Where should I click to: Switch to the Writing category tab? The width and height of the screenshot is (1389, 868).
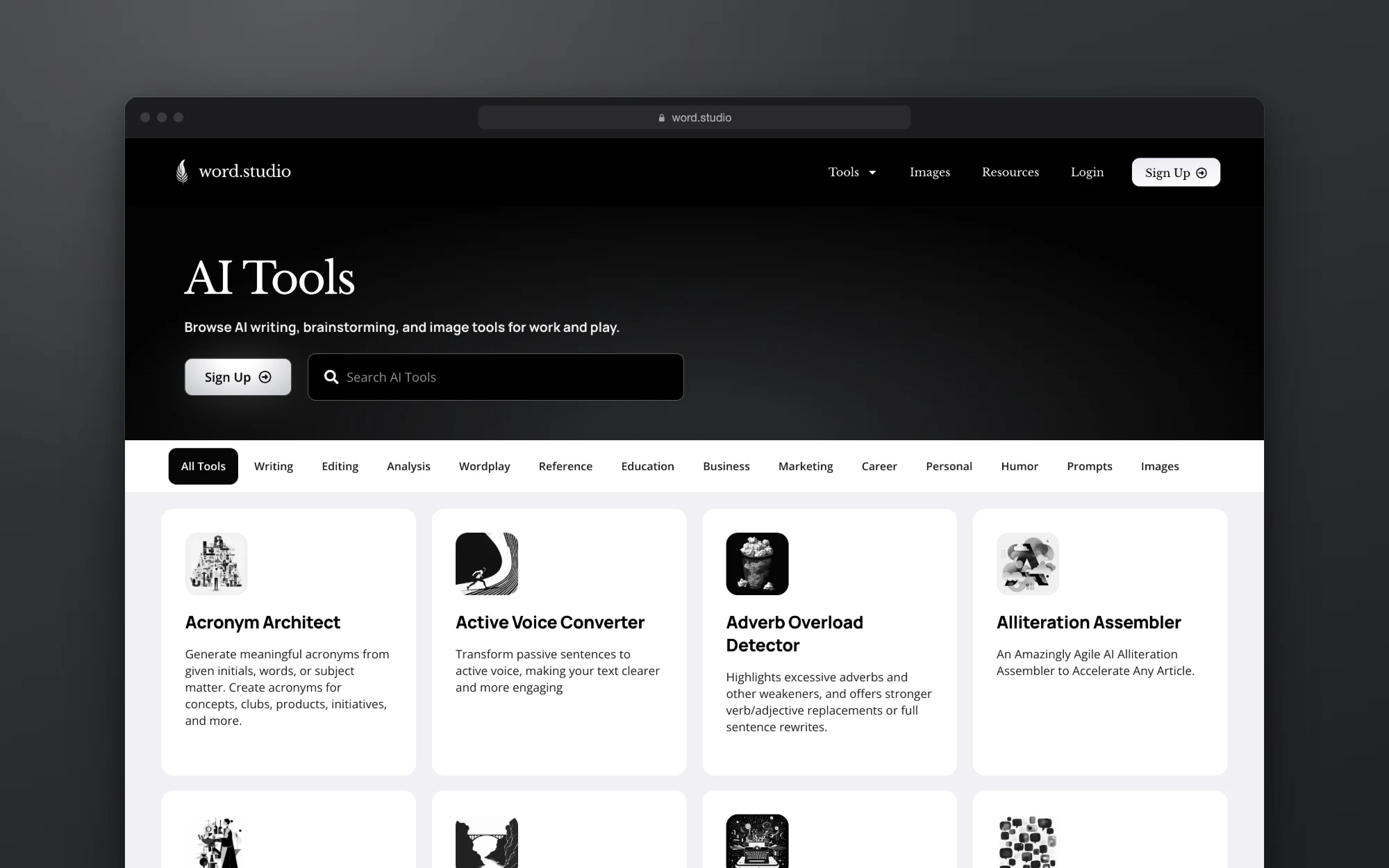274,466
